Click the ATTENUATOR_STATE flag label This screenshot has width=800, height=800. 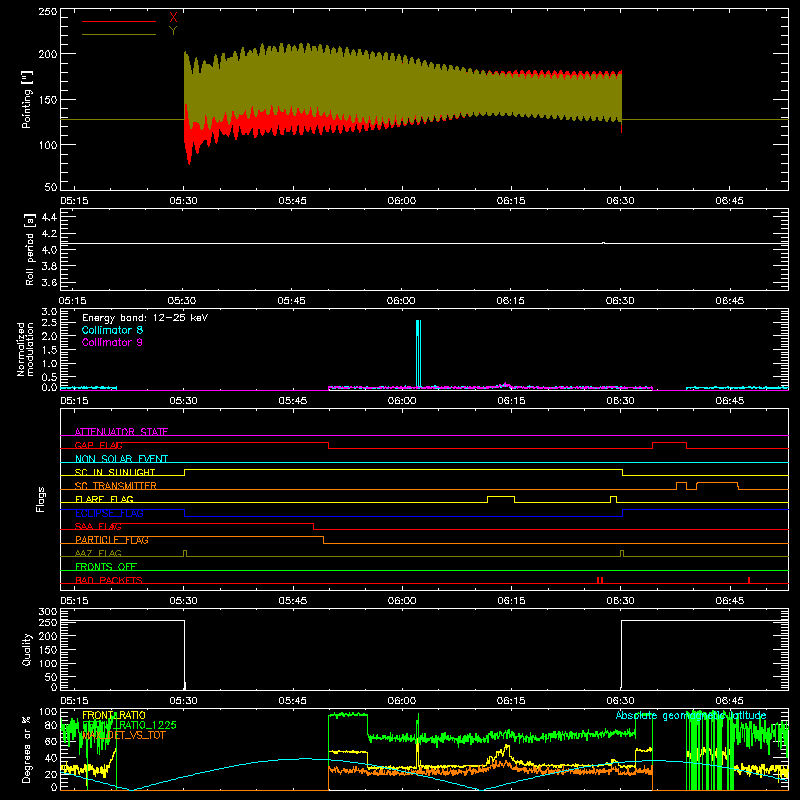coord(121,432)
